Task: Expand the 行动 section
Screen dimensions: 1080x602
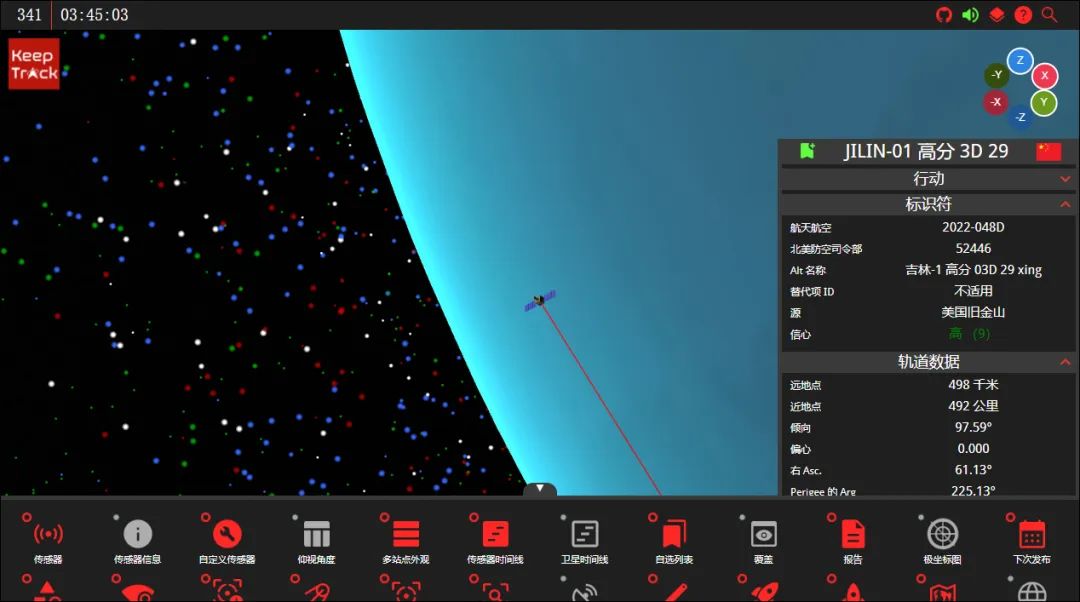Action: click(x=928, y=178)
